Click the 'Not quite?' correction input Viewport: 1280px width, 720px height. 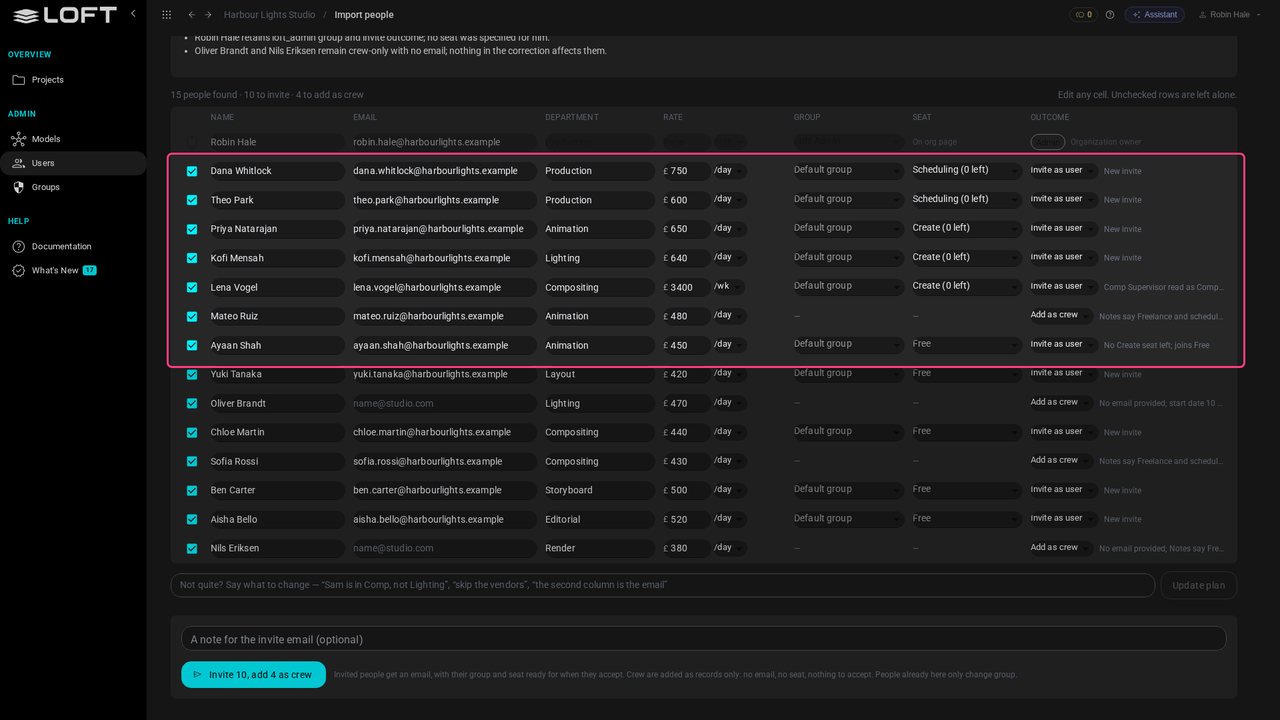[x=662, y=585]
